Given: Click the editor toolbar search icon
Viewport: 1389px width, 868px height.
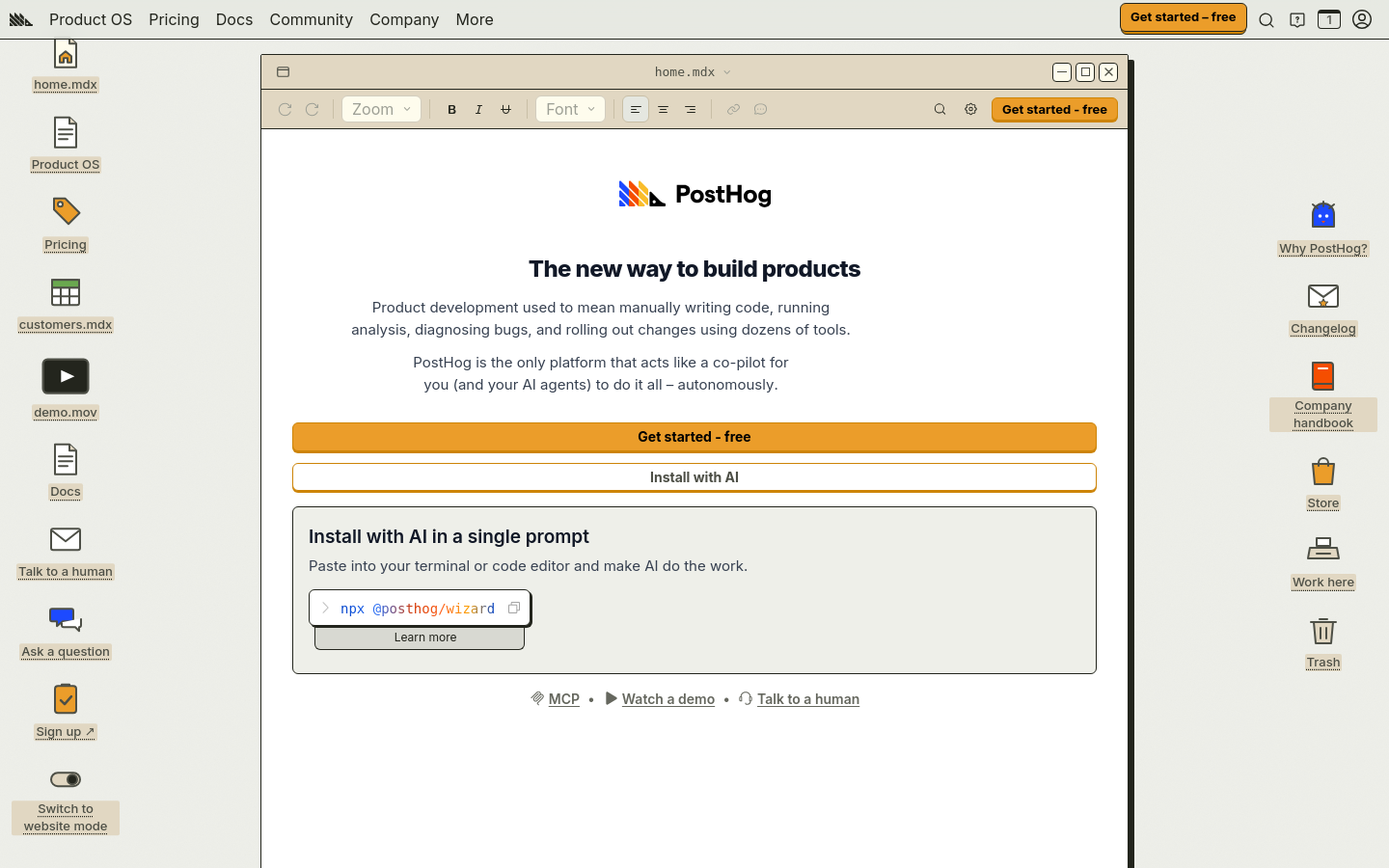Looking at the screenshot, I should [940, 110].
